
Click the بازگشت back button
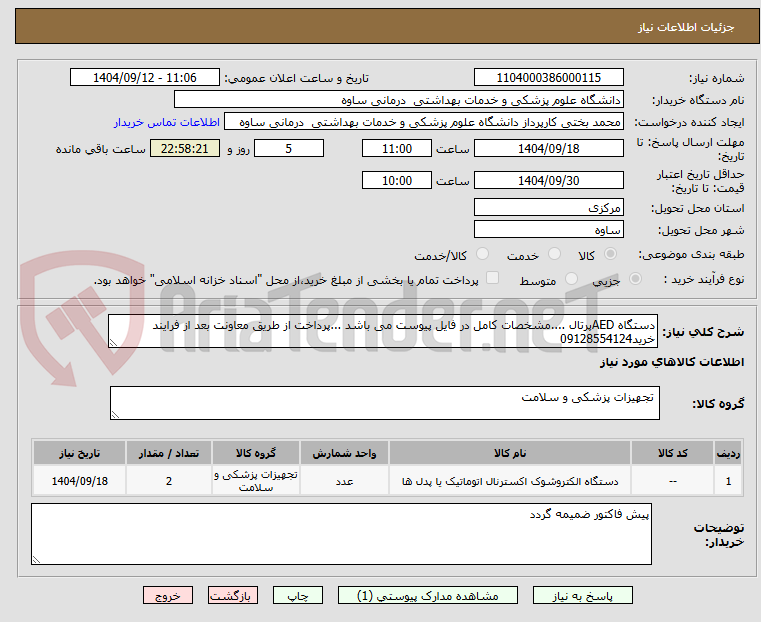233,595
